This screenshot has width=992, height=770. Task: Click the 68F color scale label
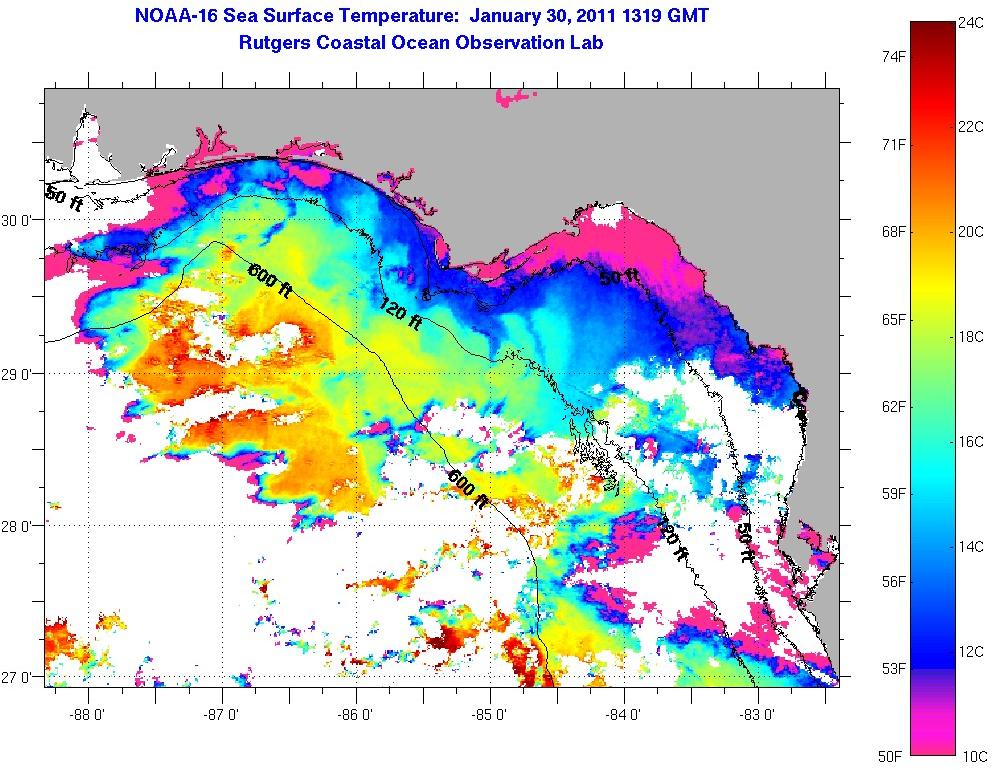pyautogui.click(x=894, y=232)
